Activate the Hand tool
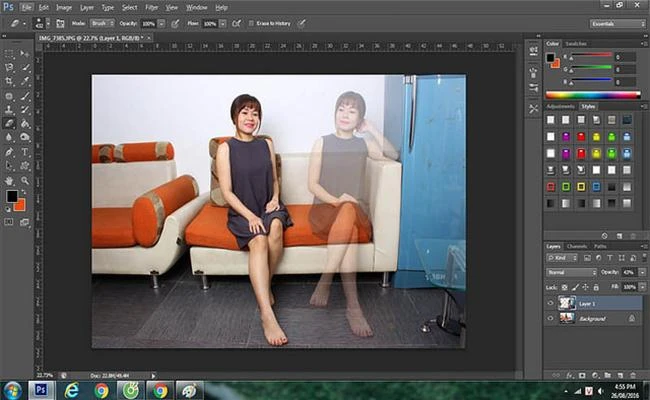Screen dimensions: 650x400 (x=9, y=180)
